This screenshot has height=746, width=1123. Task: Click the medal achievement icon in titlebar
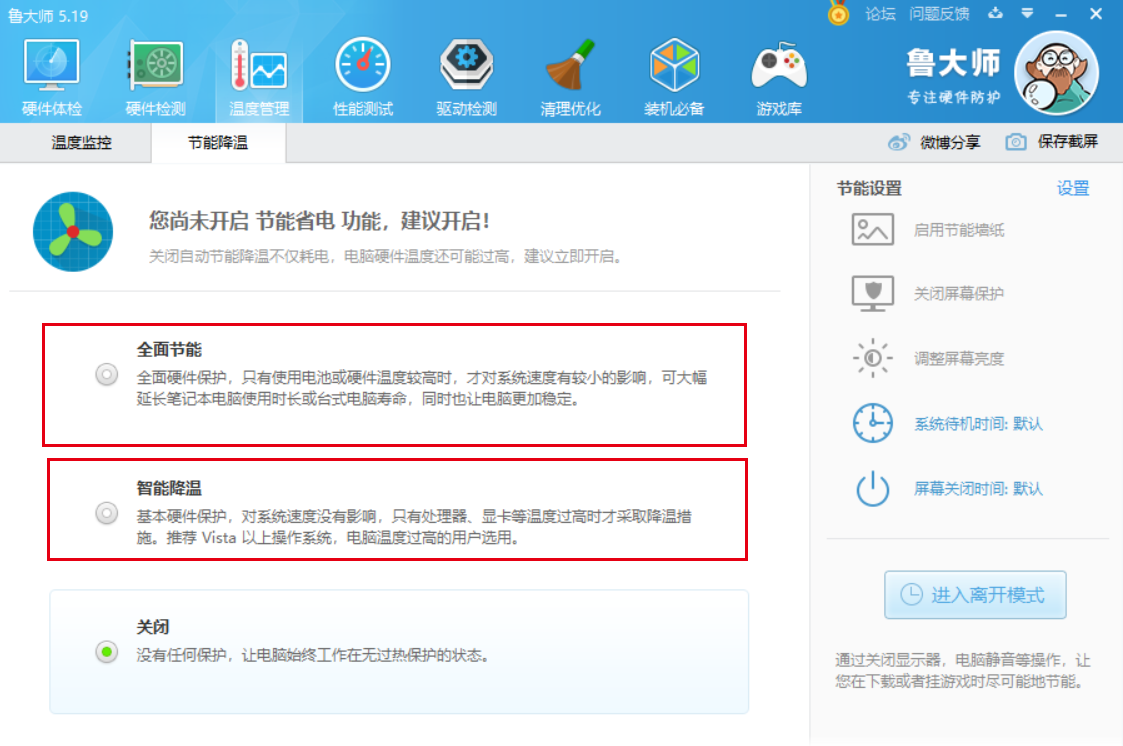tap(838, 14)
